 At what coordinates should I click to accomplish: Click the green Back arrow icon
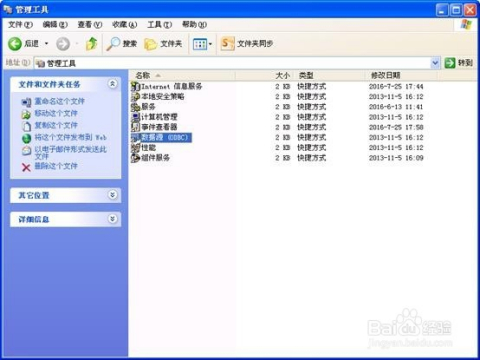coord(15,44)
